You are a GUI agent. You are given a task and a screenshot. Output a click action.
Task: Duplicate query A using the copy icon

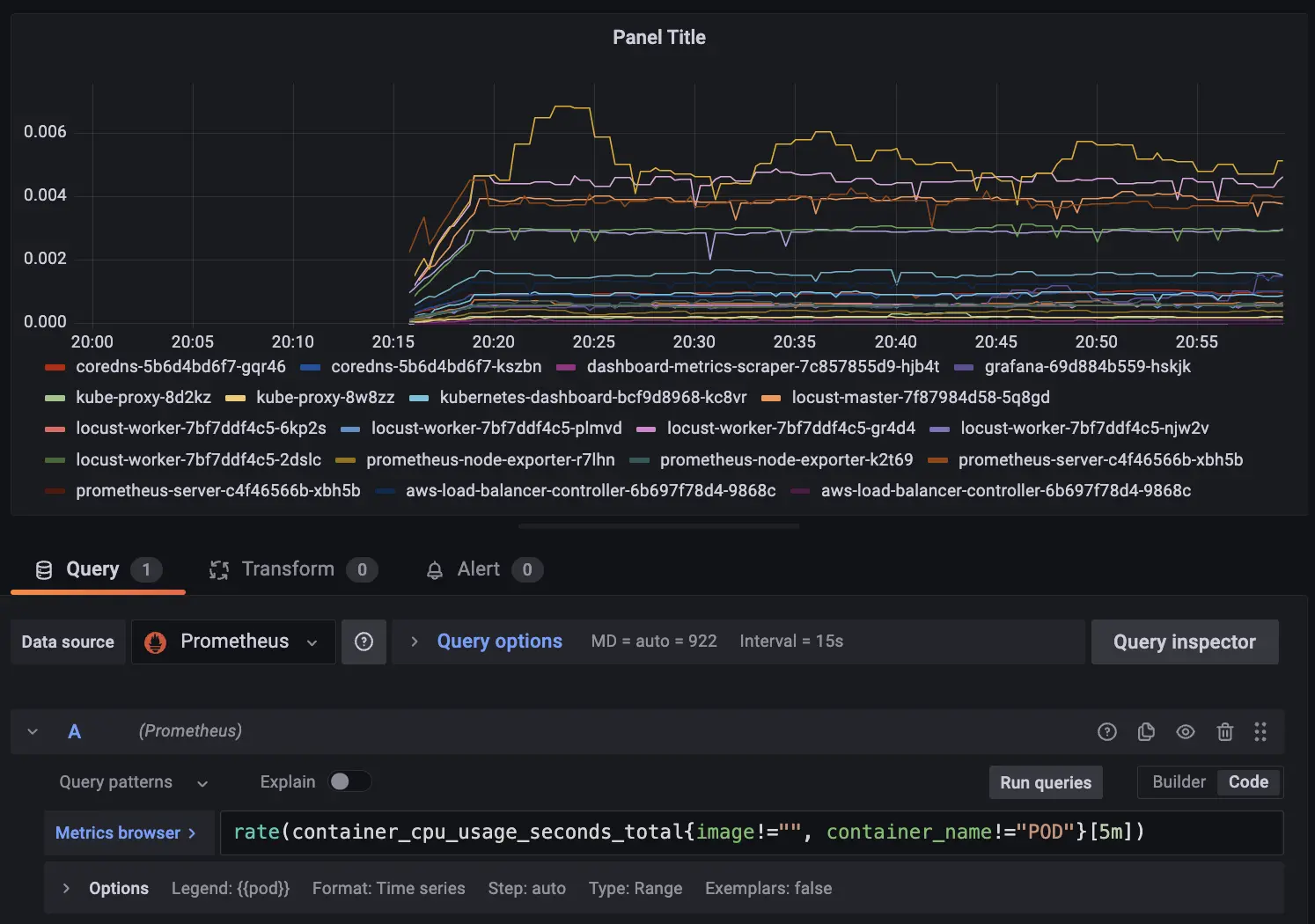pos(1146,732)
